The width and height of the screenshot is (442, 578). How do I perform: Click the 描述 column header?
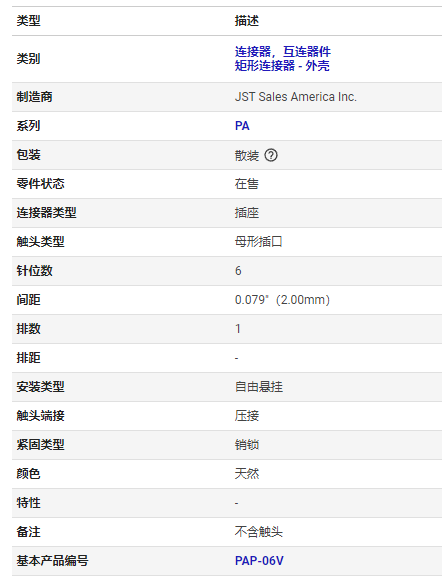point(247,21)
